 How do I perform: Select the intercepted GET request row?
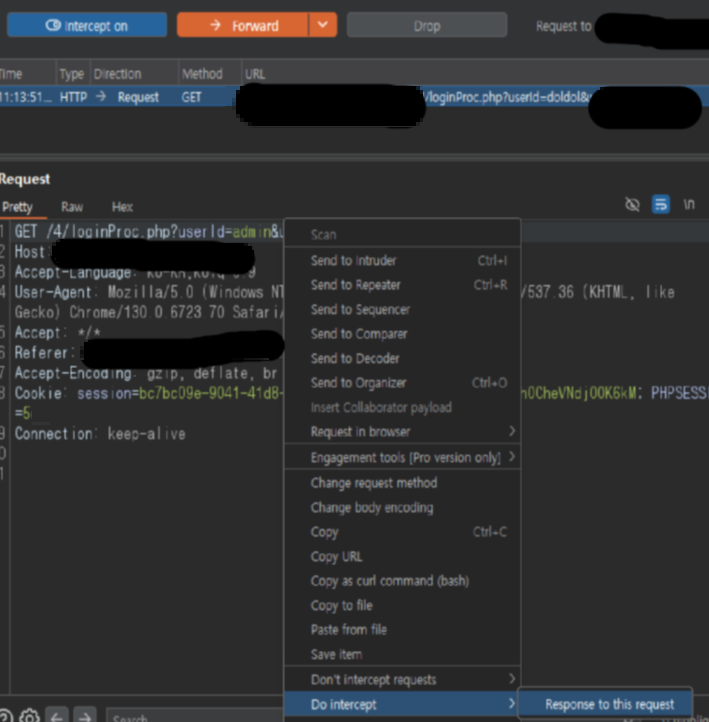click(354, 97)
